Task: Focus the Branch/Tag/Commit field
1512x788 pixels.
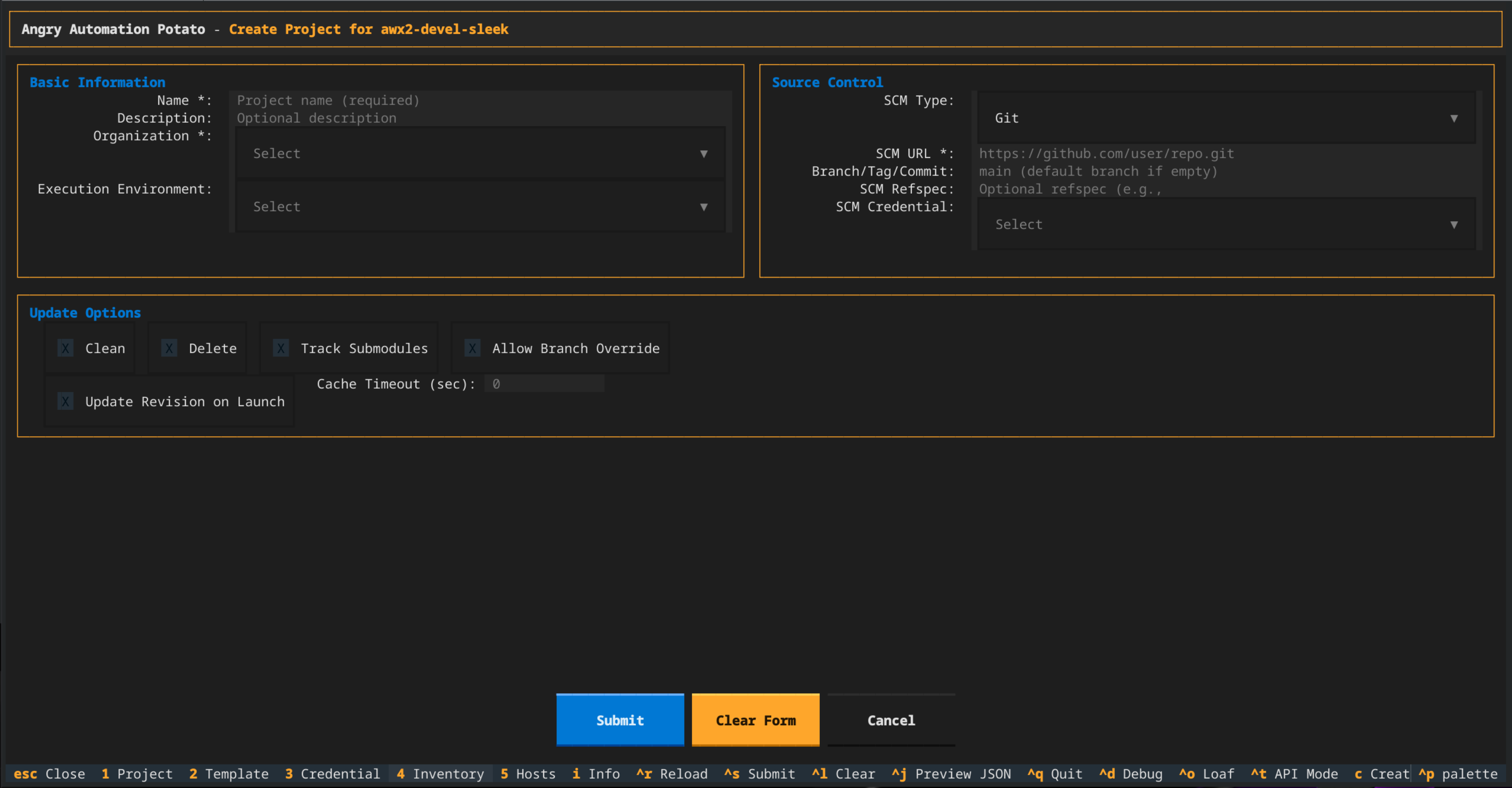Action: [1227, 172]
